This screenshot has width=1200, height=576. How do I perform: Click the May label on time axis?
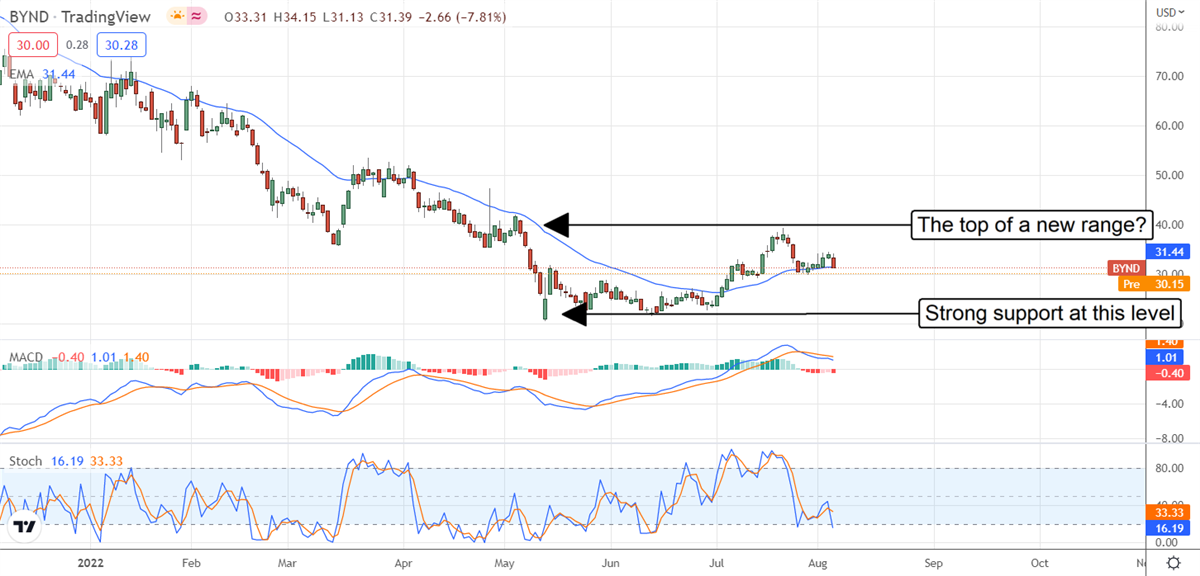pos(504,564)
